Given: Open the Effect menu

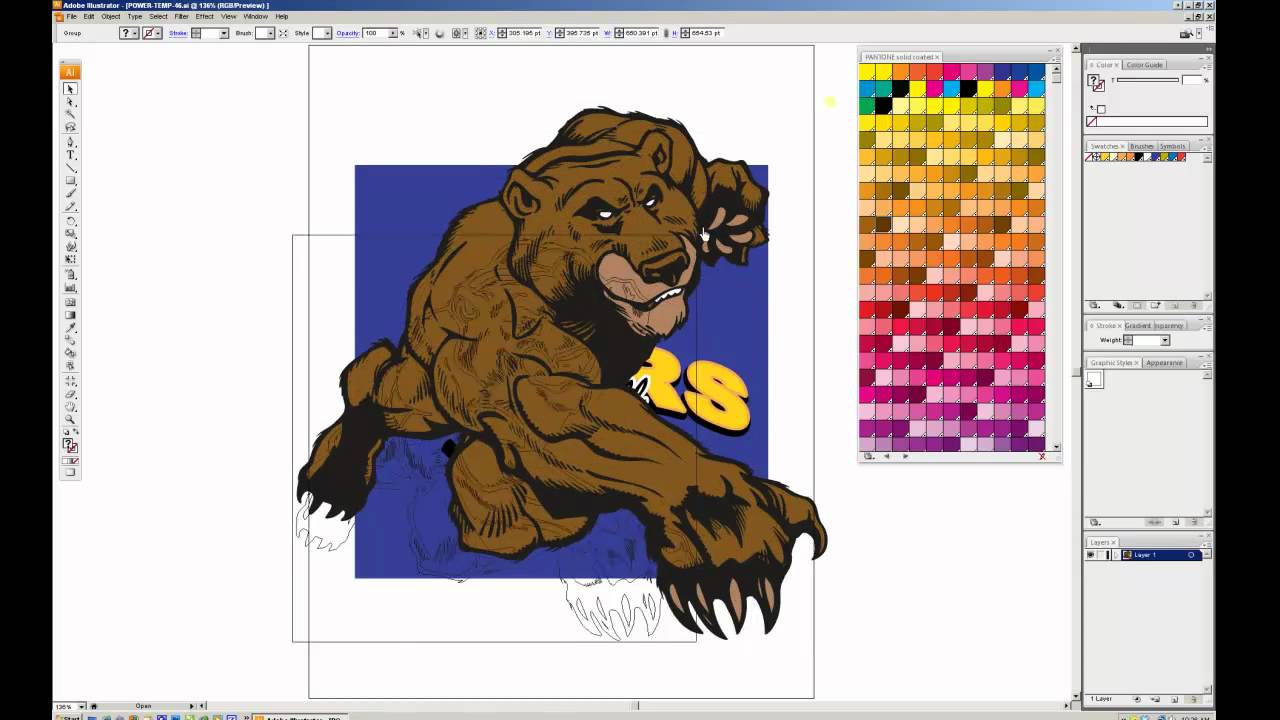Looking at the screenshot, I should [x=205, y=16].
